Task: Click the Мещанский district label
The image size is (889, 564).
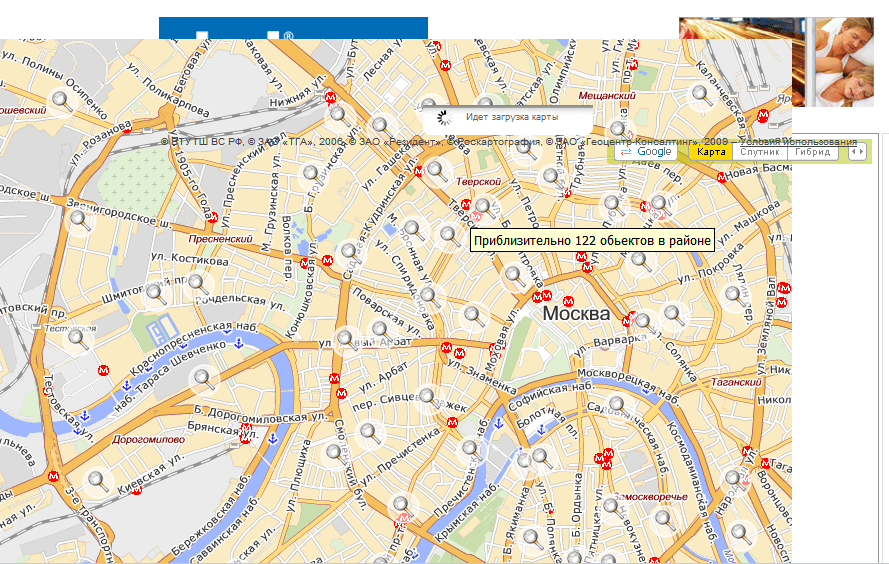Action: pyautogui.click(x=607, y=96)
